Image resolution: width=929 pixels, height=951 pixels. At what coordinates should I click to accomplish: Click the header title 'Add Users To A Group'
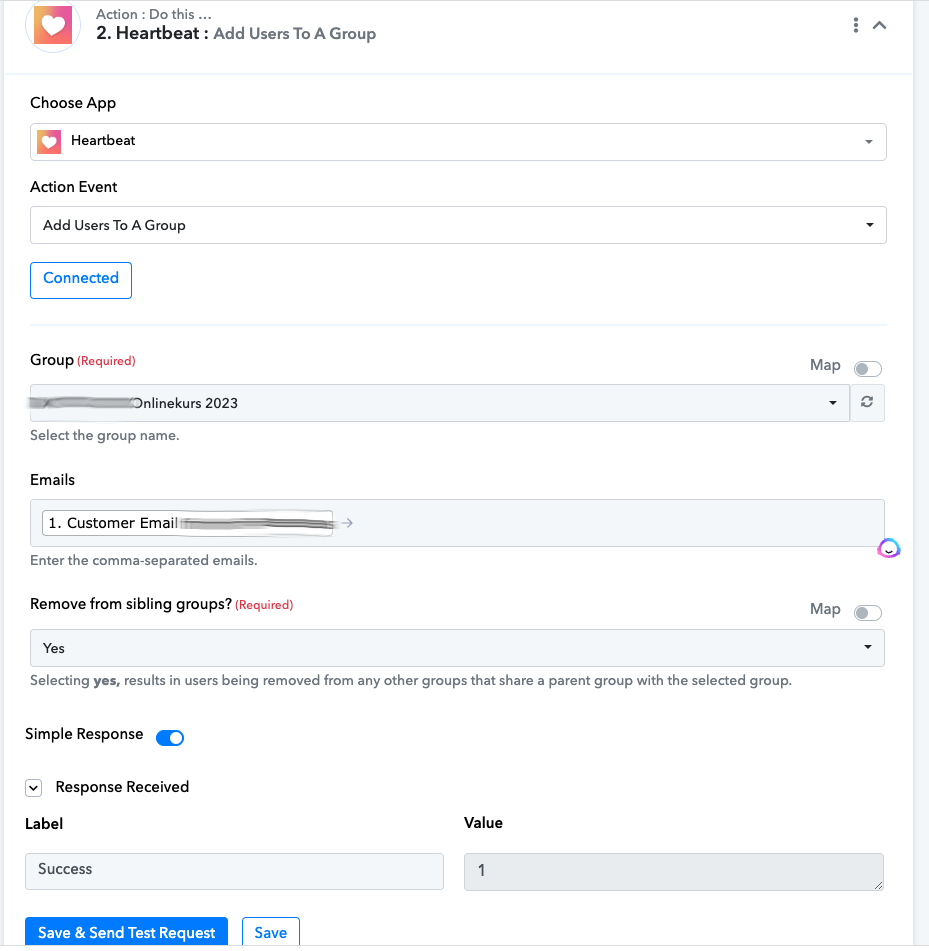pos(295,33)
